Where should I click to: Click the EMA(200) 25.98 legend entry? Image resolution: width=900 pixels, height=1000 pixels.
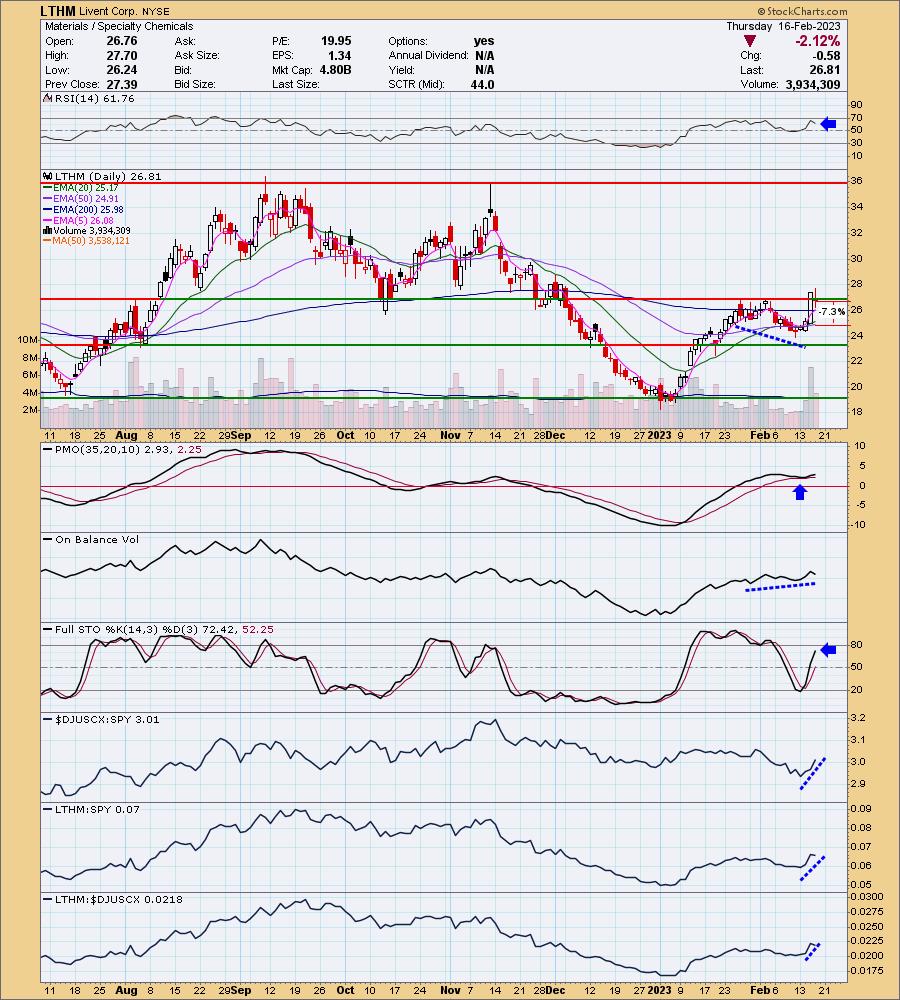pos(88,210)
